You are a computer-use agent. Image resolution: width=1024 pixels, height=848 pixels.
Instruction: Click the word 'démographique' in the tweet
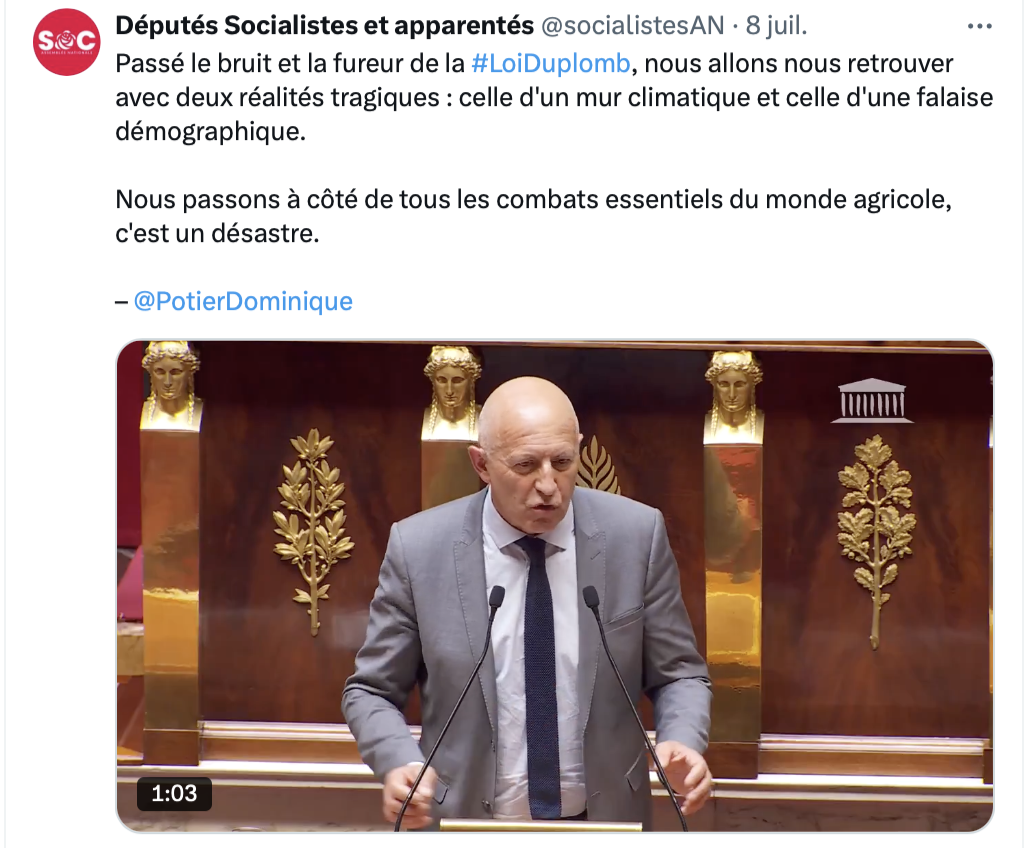point(210,131)
